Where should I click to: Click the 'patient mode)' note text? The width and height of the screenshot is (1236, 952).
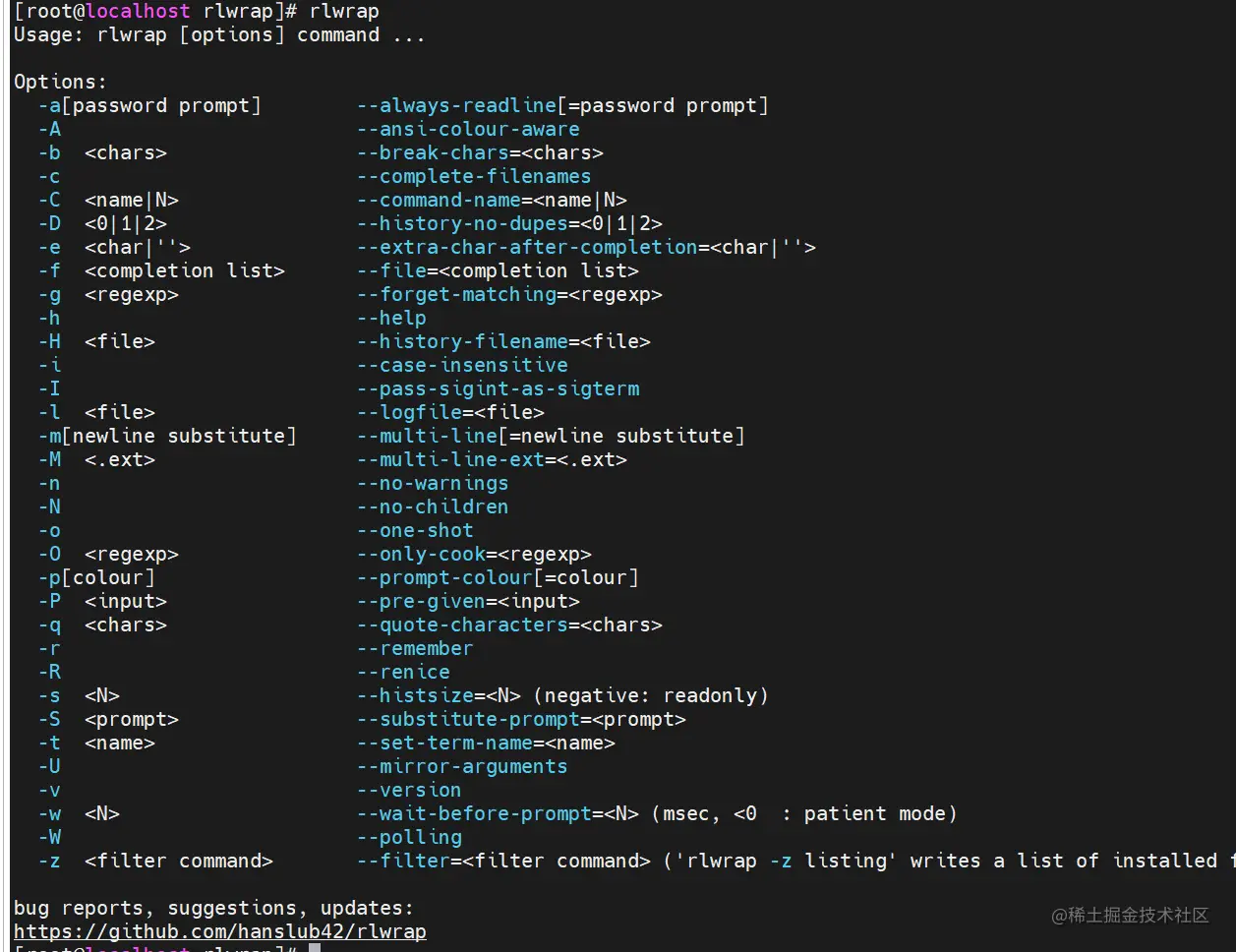tap(881, 813)
